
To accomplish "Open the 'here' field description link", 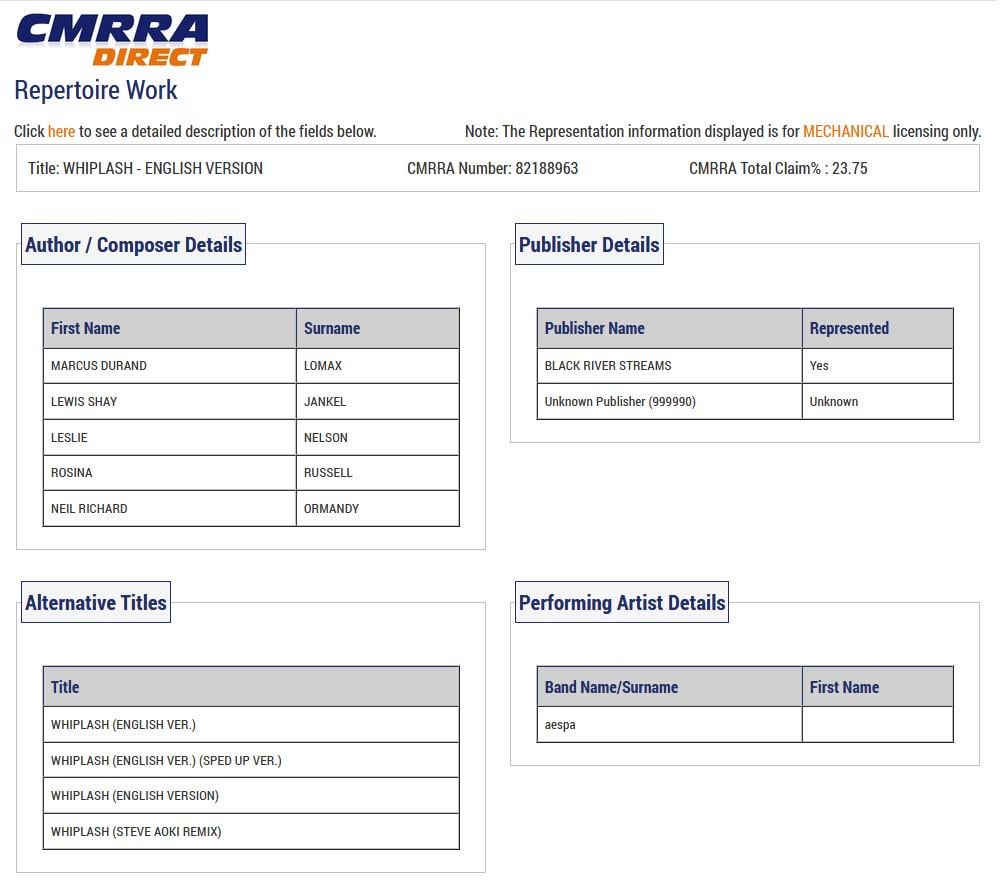I will point(61,132).
